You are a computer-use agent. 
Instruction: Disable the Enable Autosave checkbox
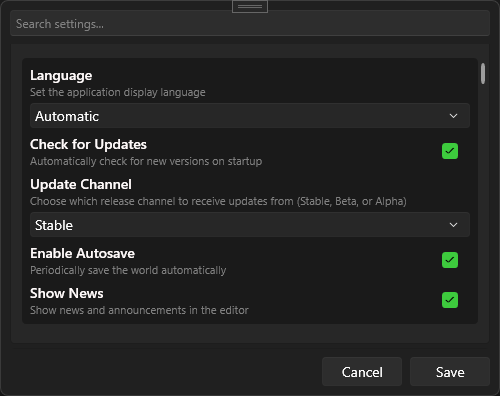point(450,260)
